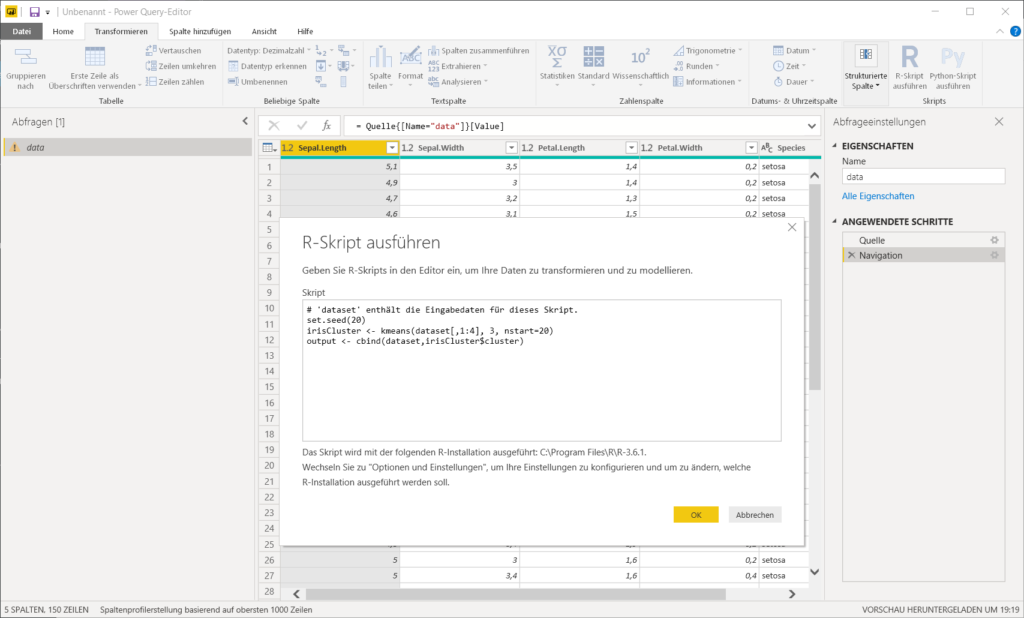Open the Alle Eigenschaften link

[x=878, y=196]
